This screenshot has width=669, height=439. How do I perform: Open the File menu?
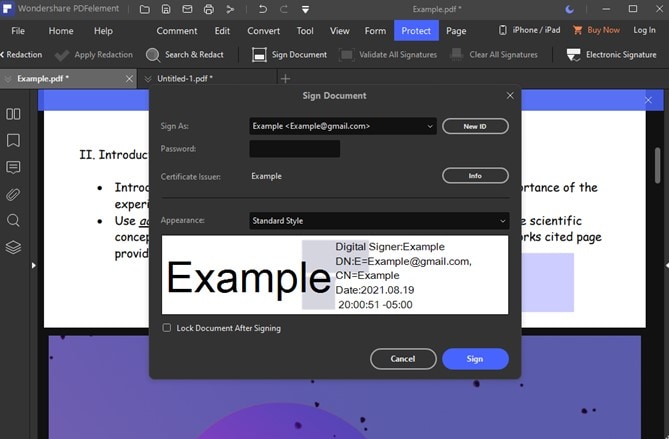pyautogui.click(x=18, y=31)
